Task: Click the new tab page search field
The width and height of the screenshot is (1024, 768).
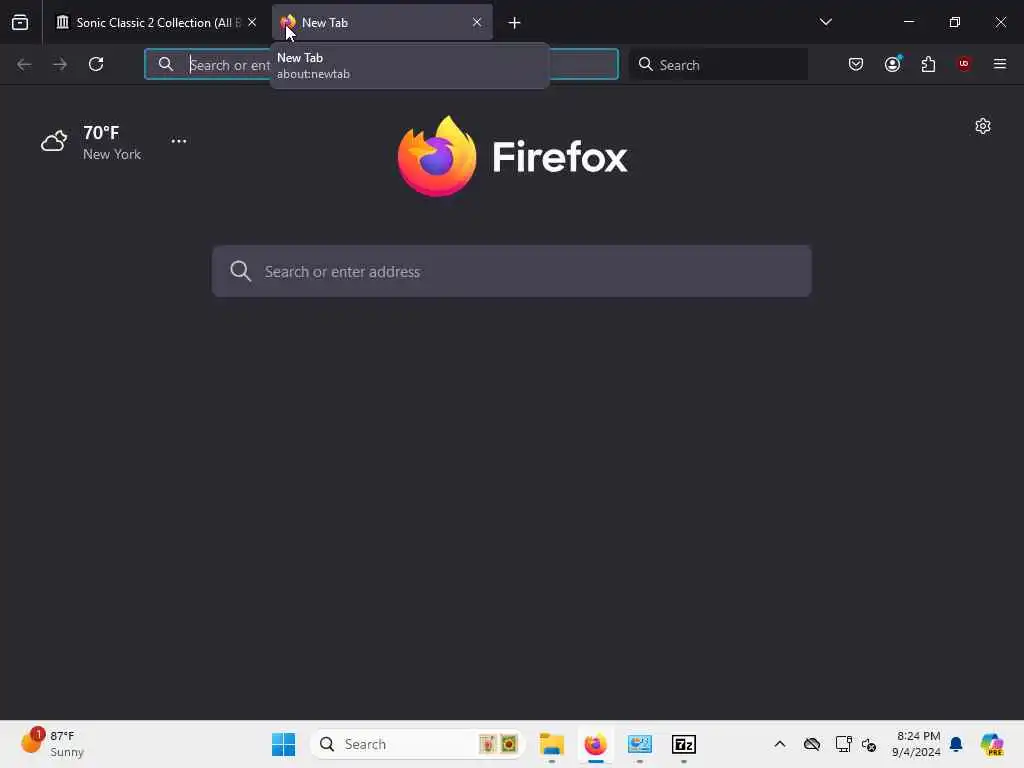Action: click(512, 271)
